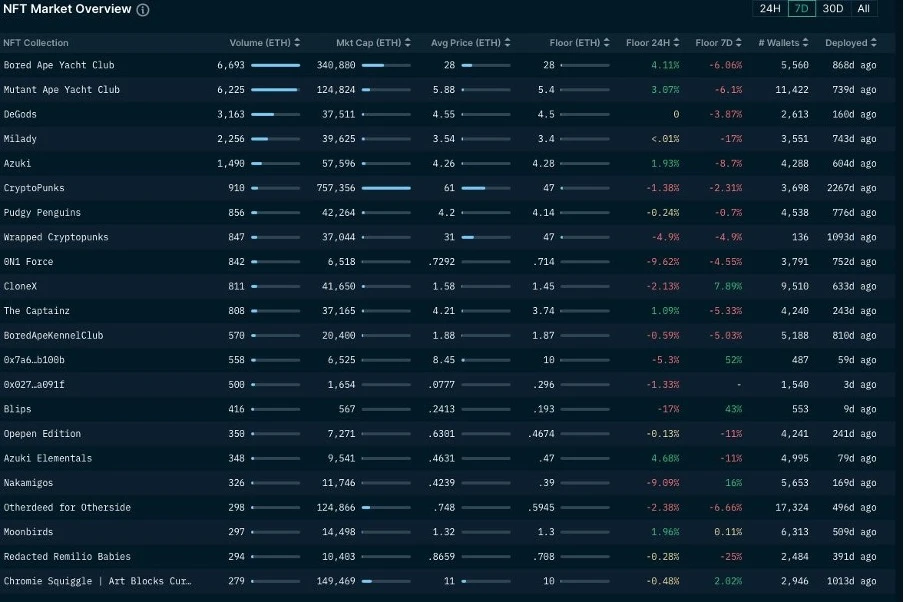Sort by Avg Price (ETH) arrows icon
Image resolution: width=904 pixels, height=602 pixels.
(x=507, y=43)
